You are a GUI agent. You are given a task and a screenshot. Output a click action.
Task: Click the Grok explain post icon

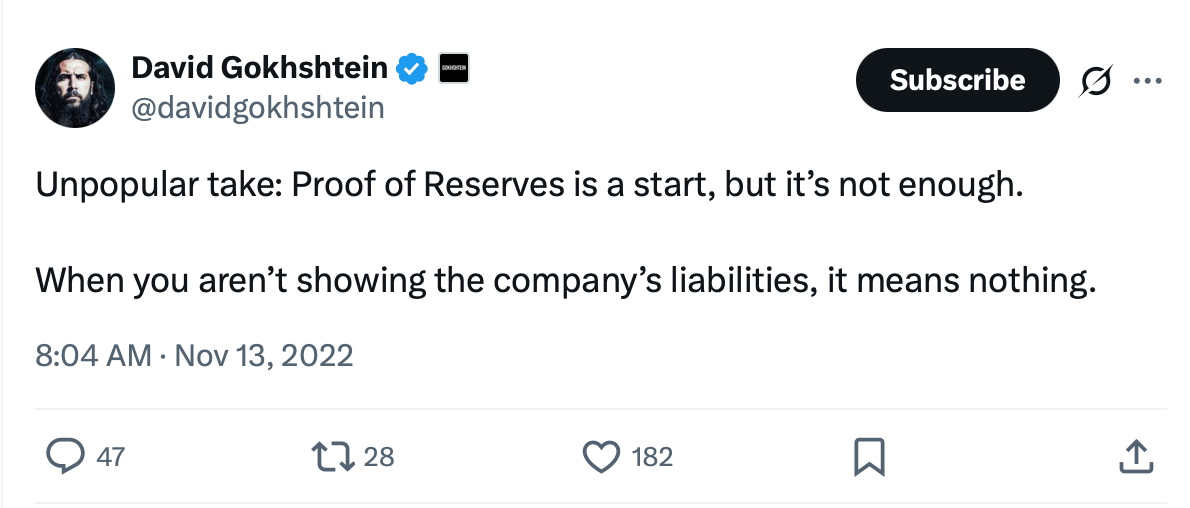tap(1095, 80)
